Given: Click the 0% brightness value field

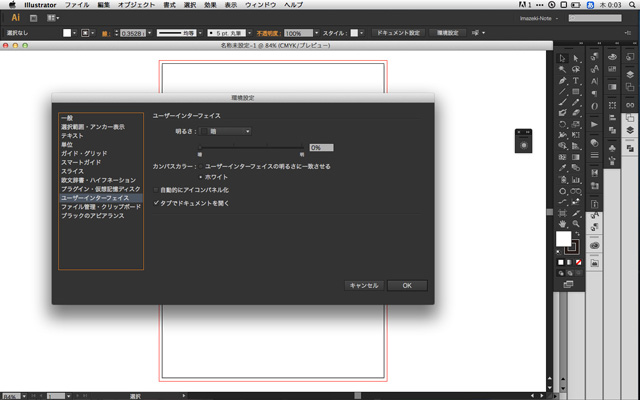Looking at the screenshot, I should (321, 148).
